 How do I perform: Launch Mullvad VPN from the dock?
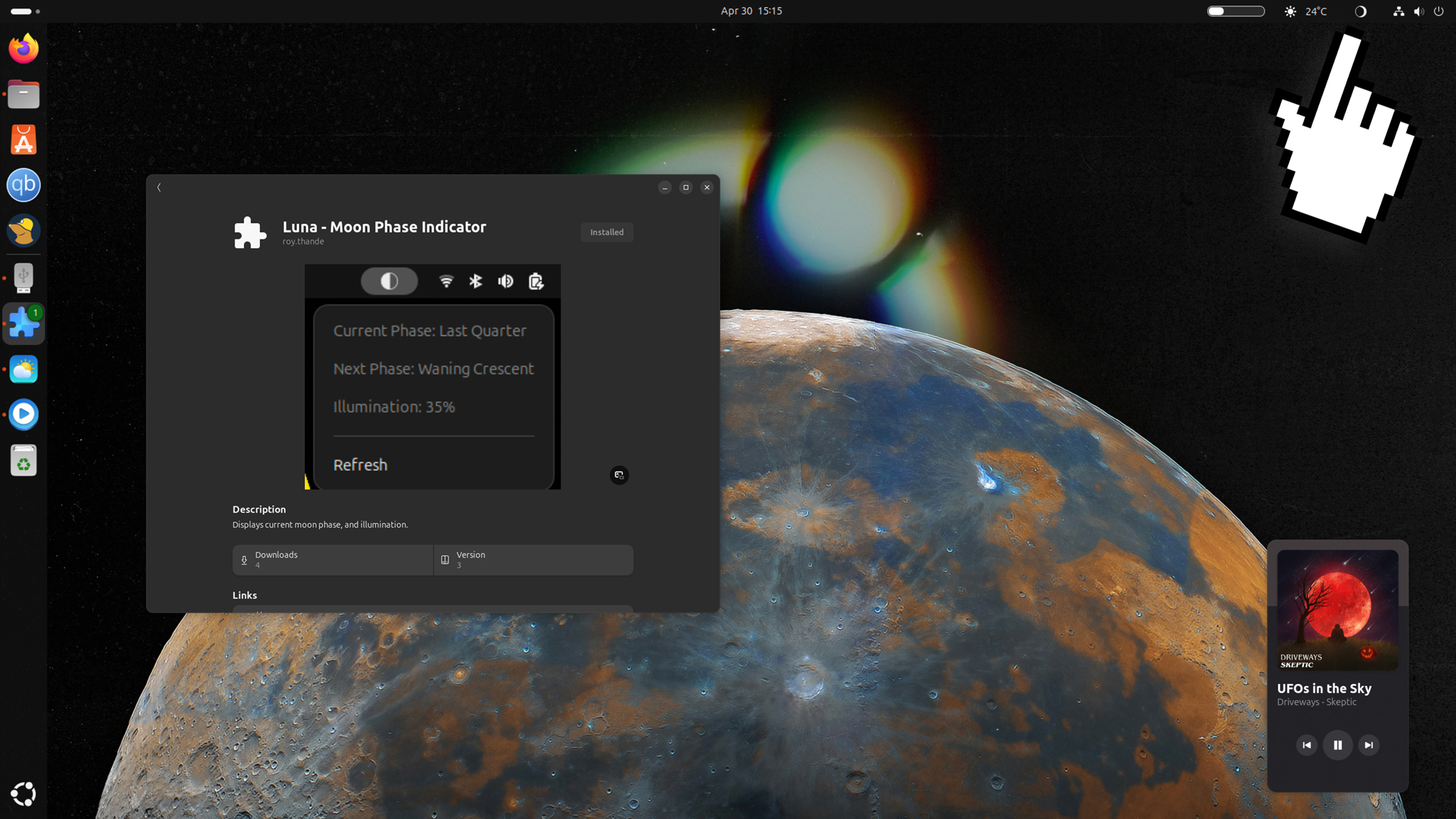[x=23, y=230]
